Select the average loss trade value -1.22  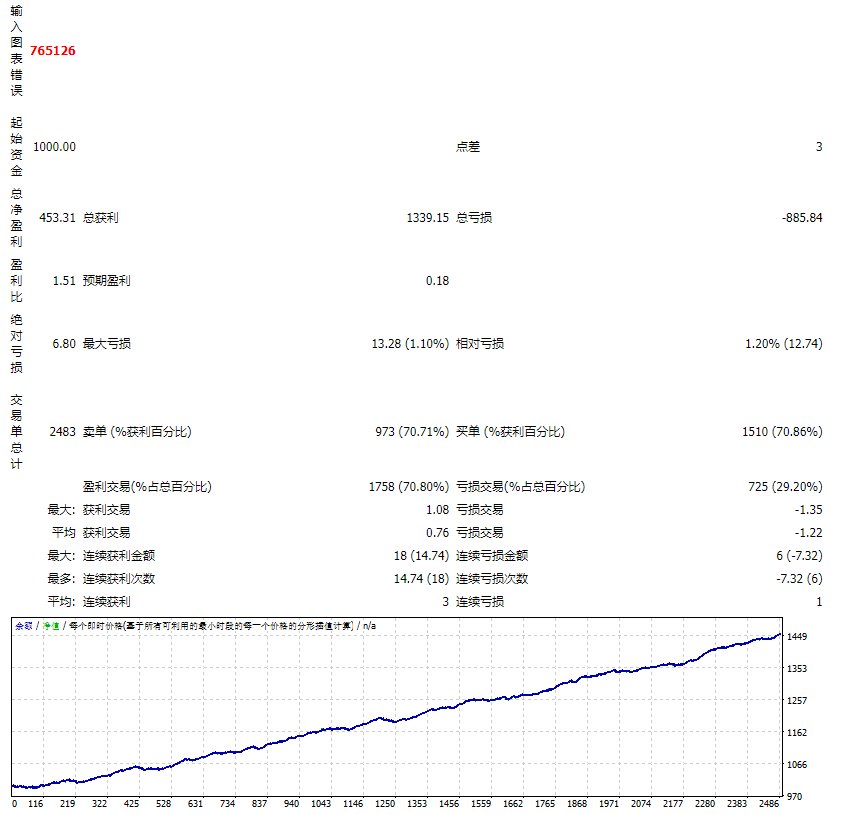pos(808,533)
